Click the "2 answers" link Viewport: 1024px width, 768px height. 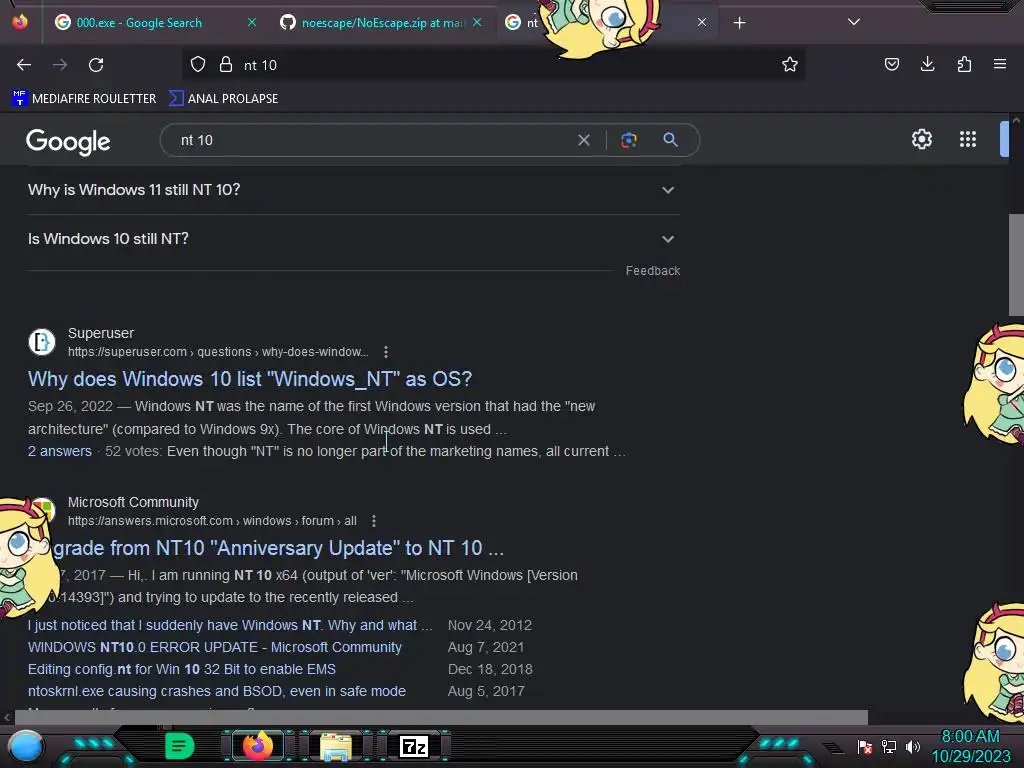coord(59,451)
